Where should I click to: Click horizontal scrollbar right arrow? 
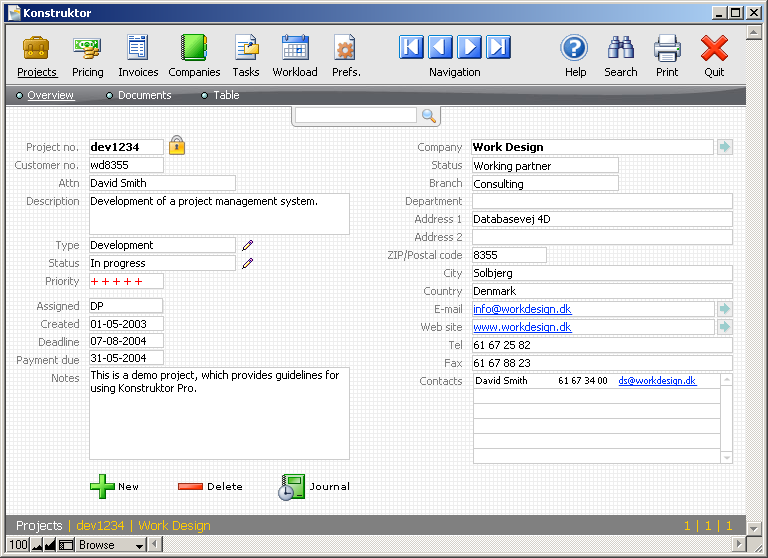click(739, 544)
